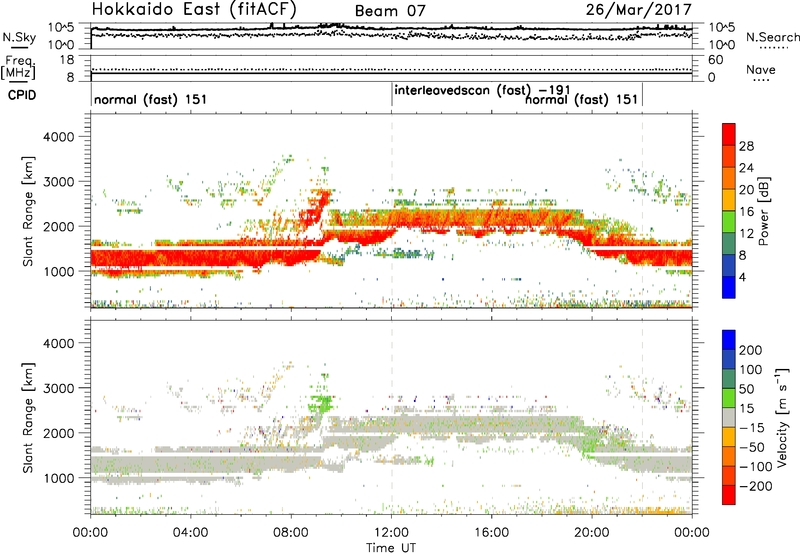Click the 'N.Sky' legend label

(19, 37)
